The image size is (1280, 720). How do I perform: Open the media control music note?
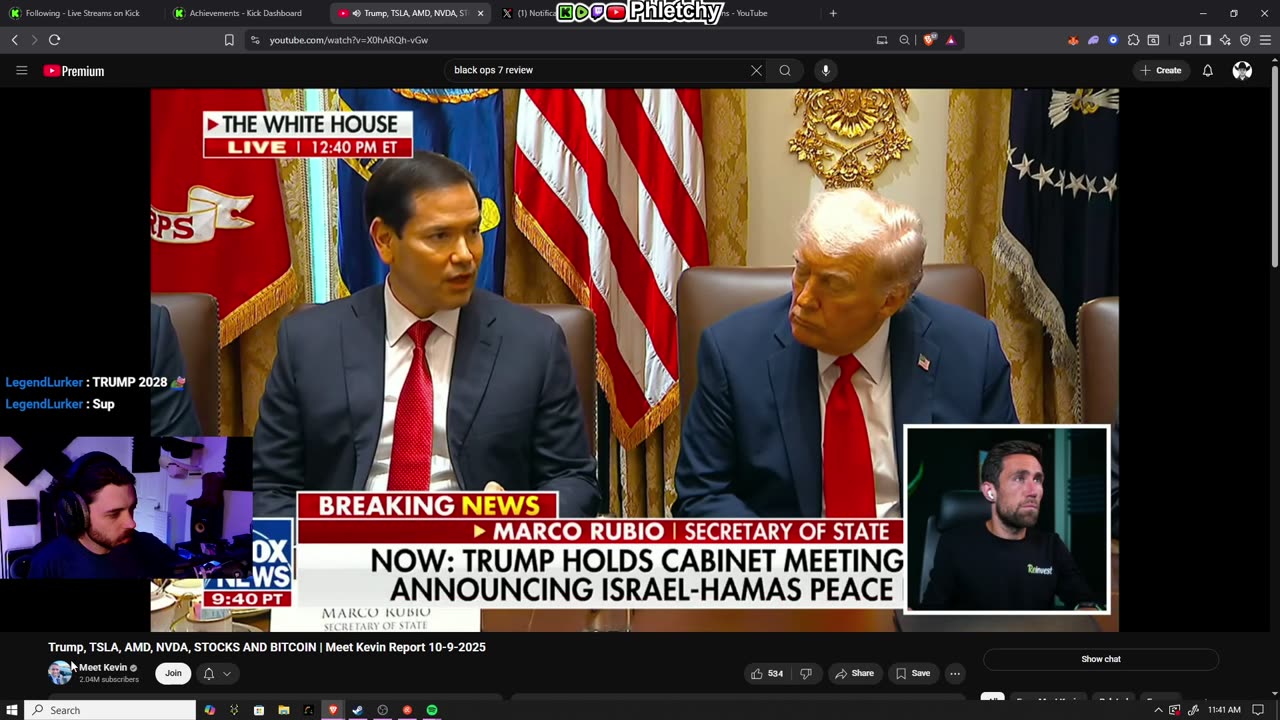click(1185, 40)
